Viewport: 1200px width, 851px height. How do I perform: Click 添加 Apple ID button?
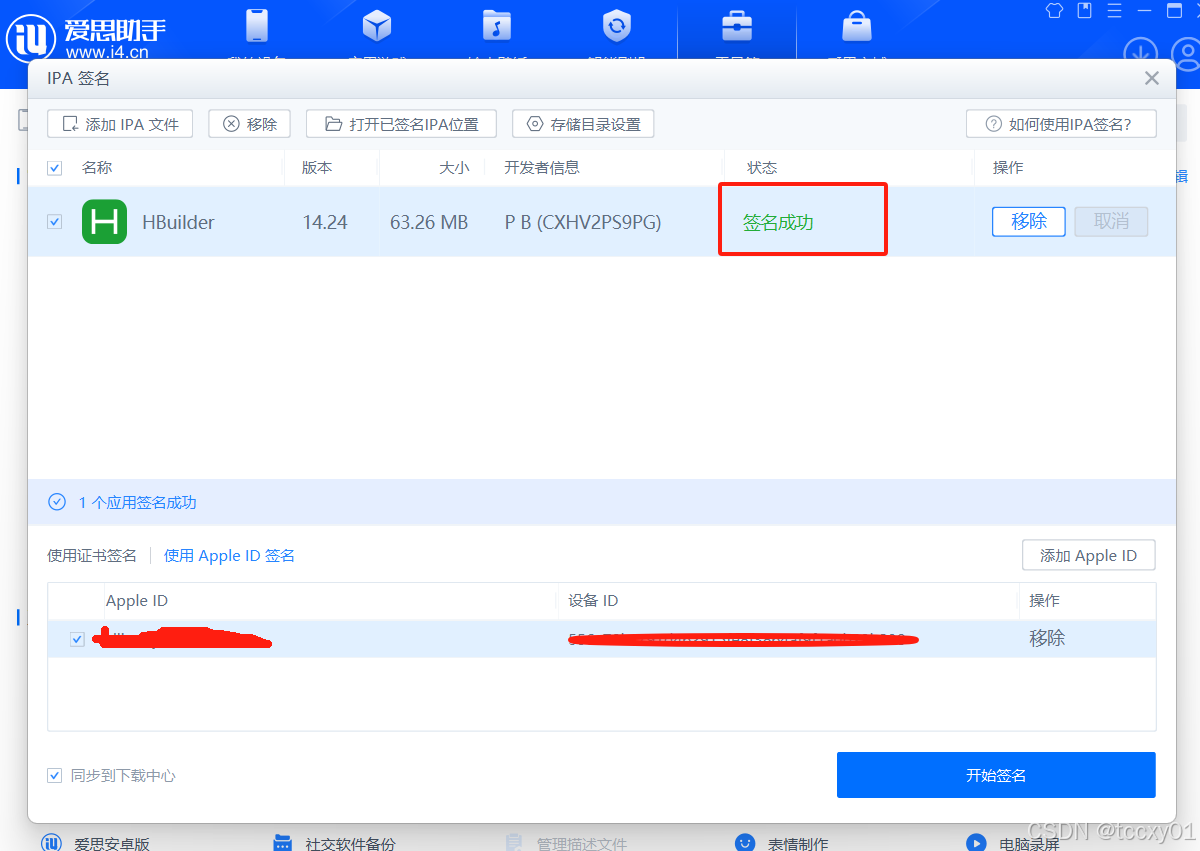[x=1089, y=555]
